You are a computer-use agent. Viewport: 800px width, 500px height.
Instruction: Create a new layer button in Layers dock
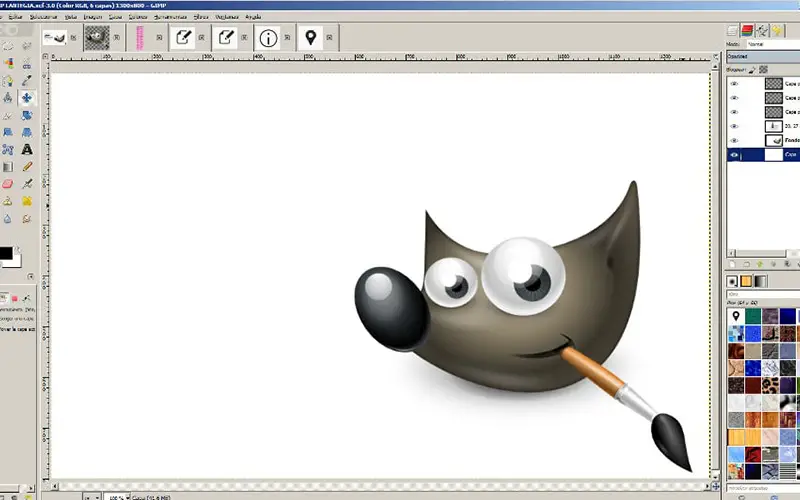pos(732,264)
